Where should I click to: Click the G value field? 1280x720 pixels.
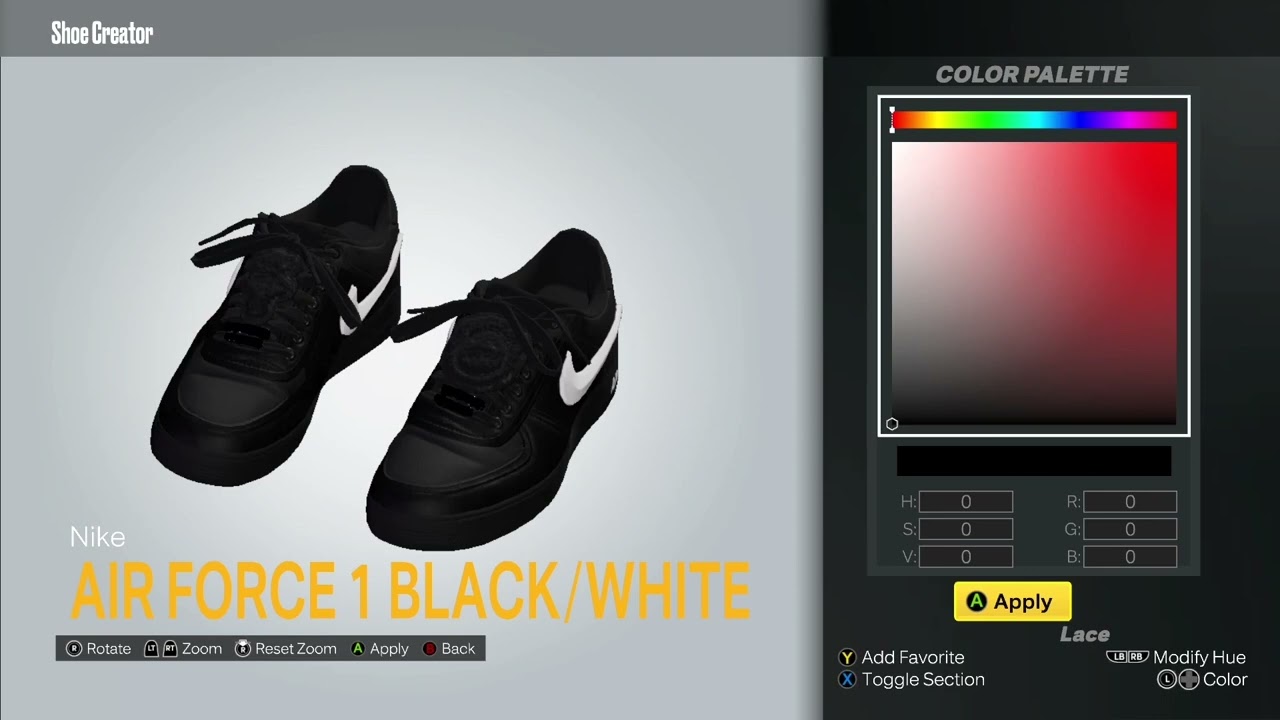(x=1130, y=529)
